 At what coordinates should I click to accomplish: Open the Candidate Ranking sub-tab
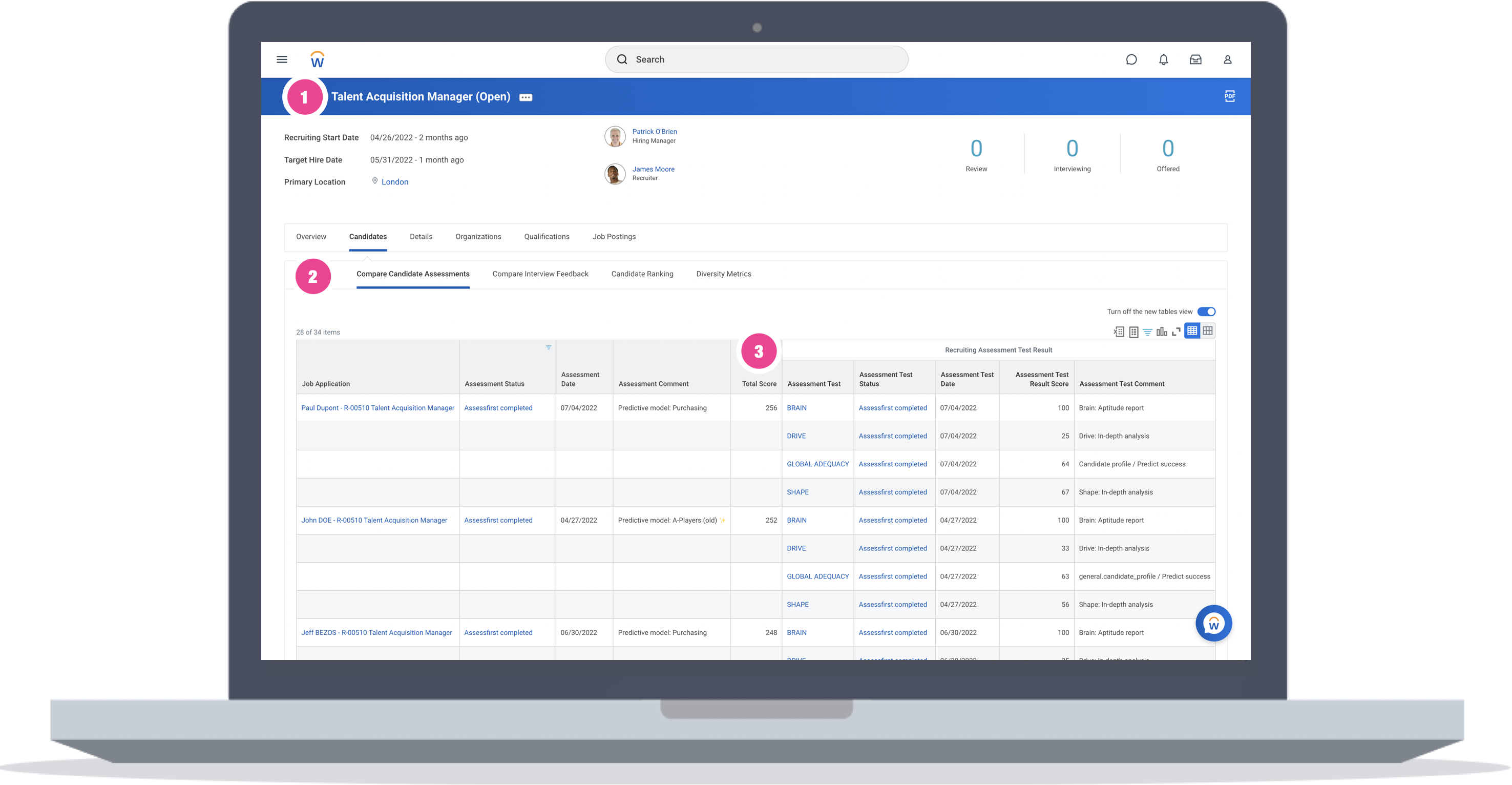click(x=642, y=274)
